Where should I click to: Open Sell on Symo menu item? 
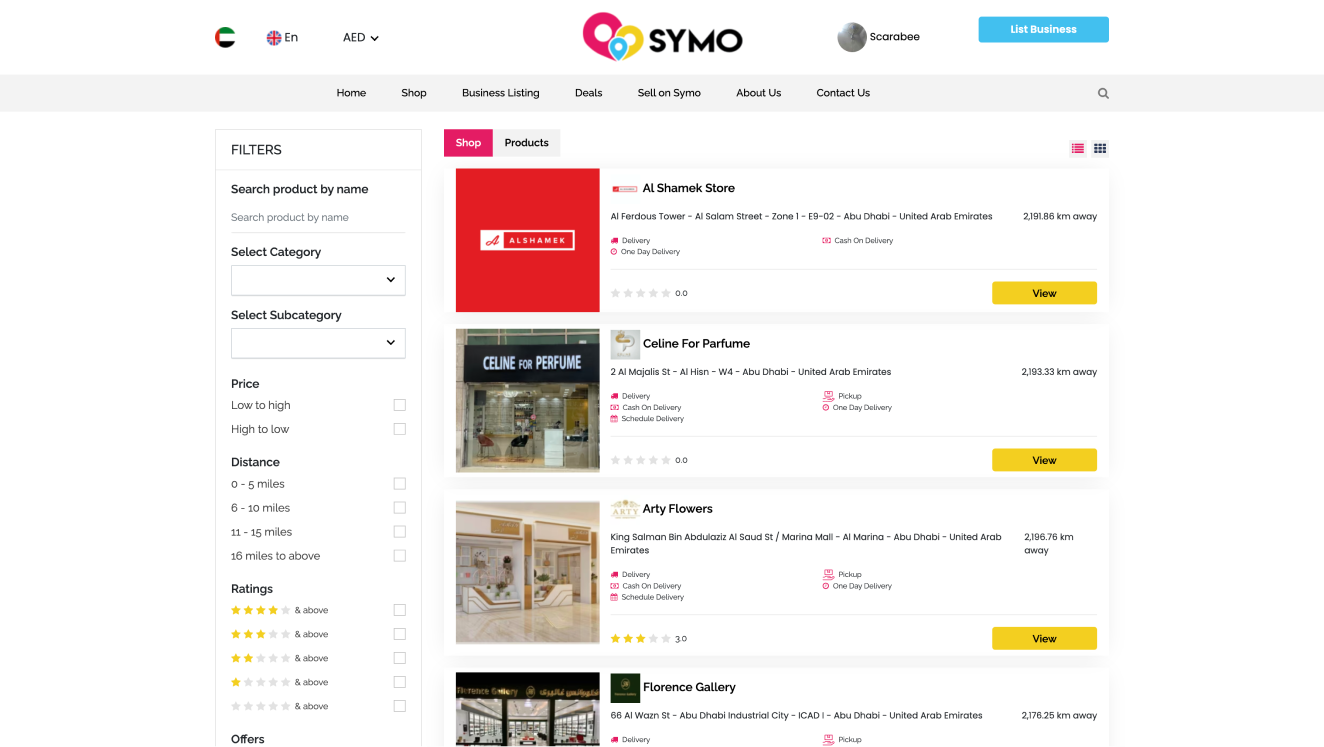click(x=669, y=93)
